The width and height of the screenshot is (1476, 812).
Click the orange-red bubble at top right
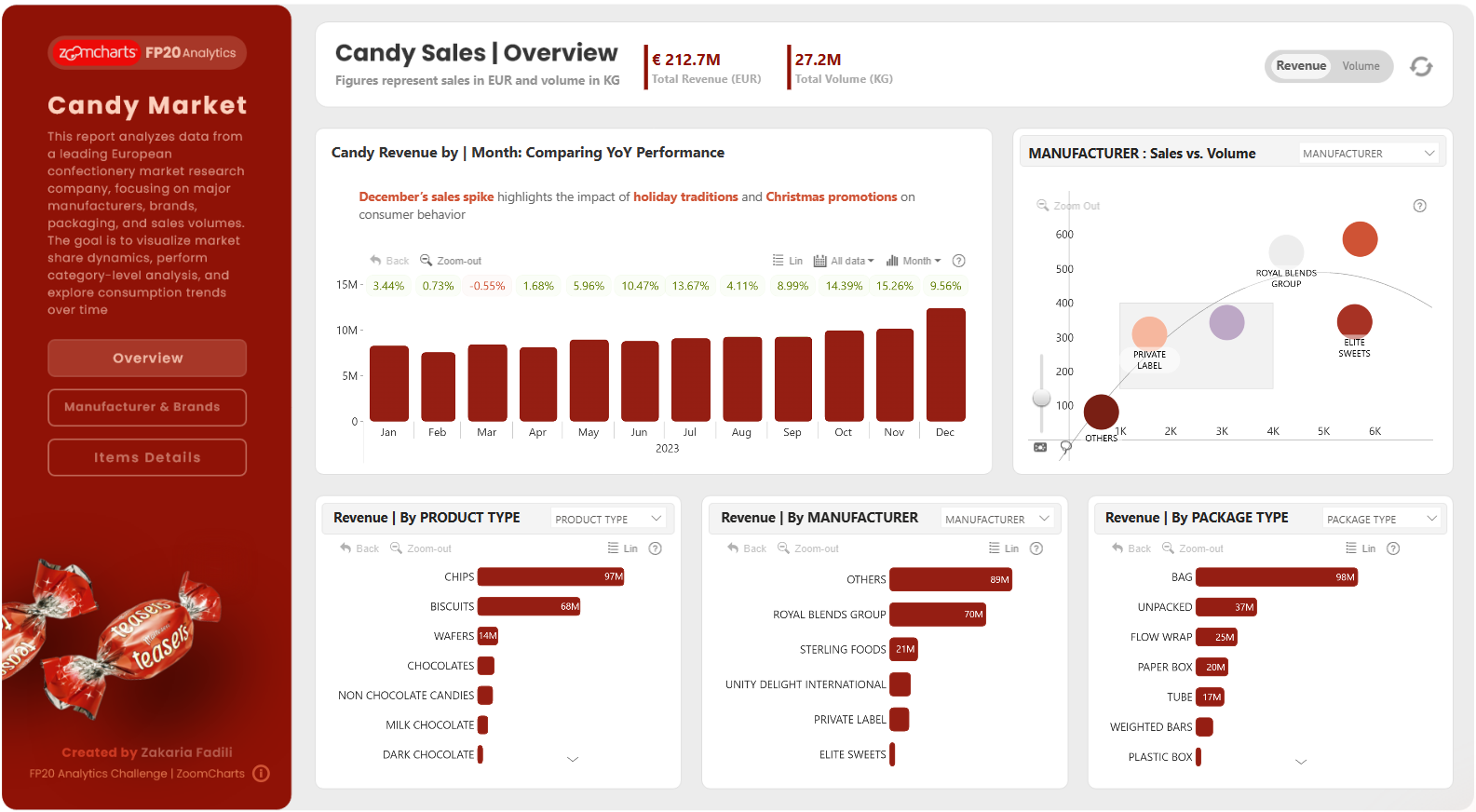[1360, 239]
